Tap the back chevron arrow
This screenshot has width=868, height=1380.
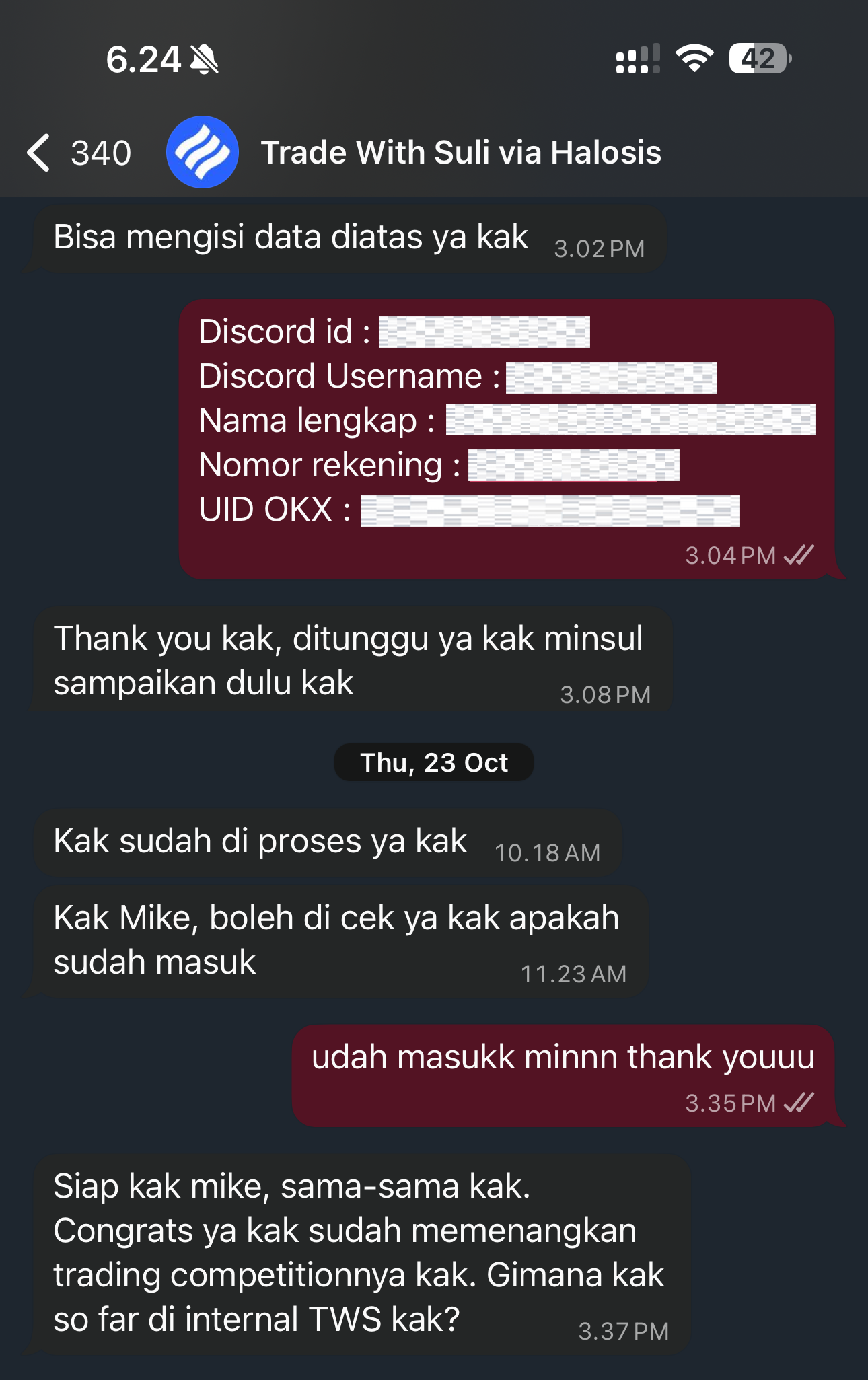[38, 153]
